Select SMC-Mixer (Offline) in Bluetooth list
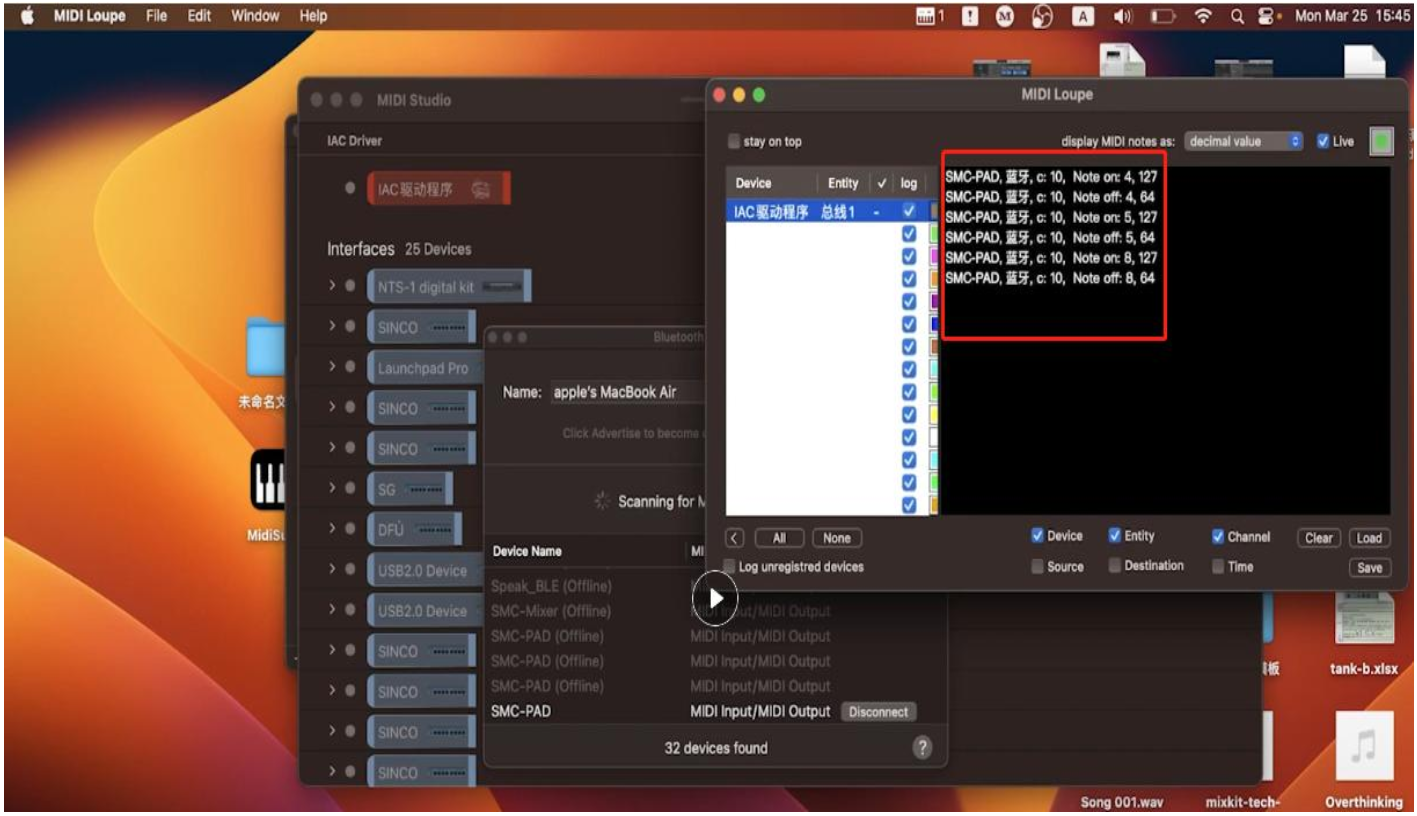The image size is (1417, 816). pyautogui.click(x=551, y=611)
